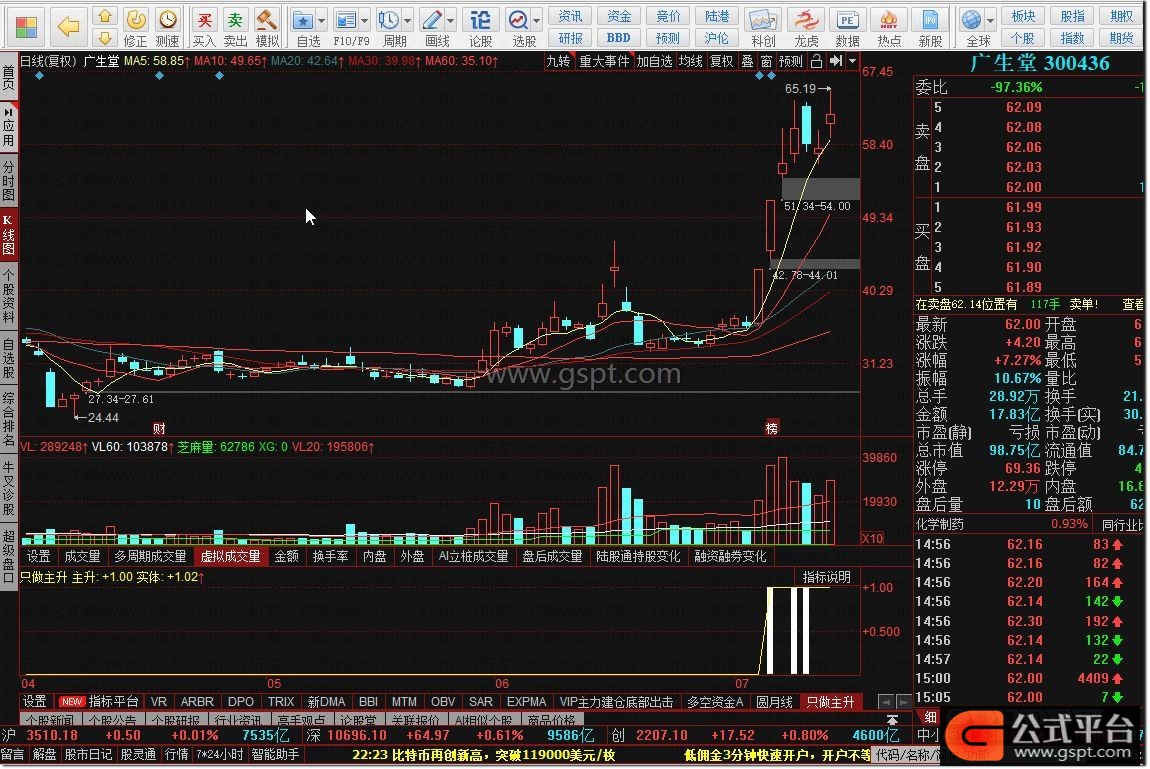Open the 选股 stock screener

pyautogui.click(x=519, y=27)
